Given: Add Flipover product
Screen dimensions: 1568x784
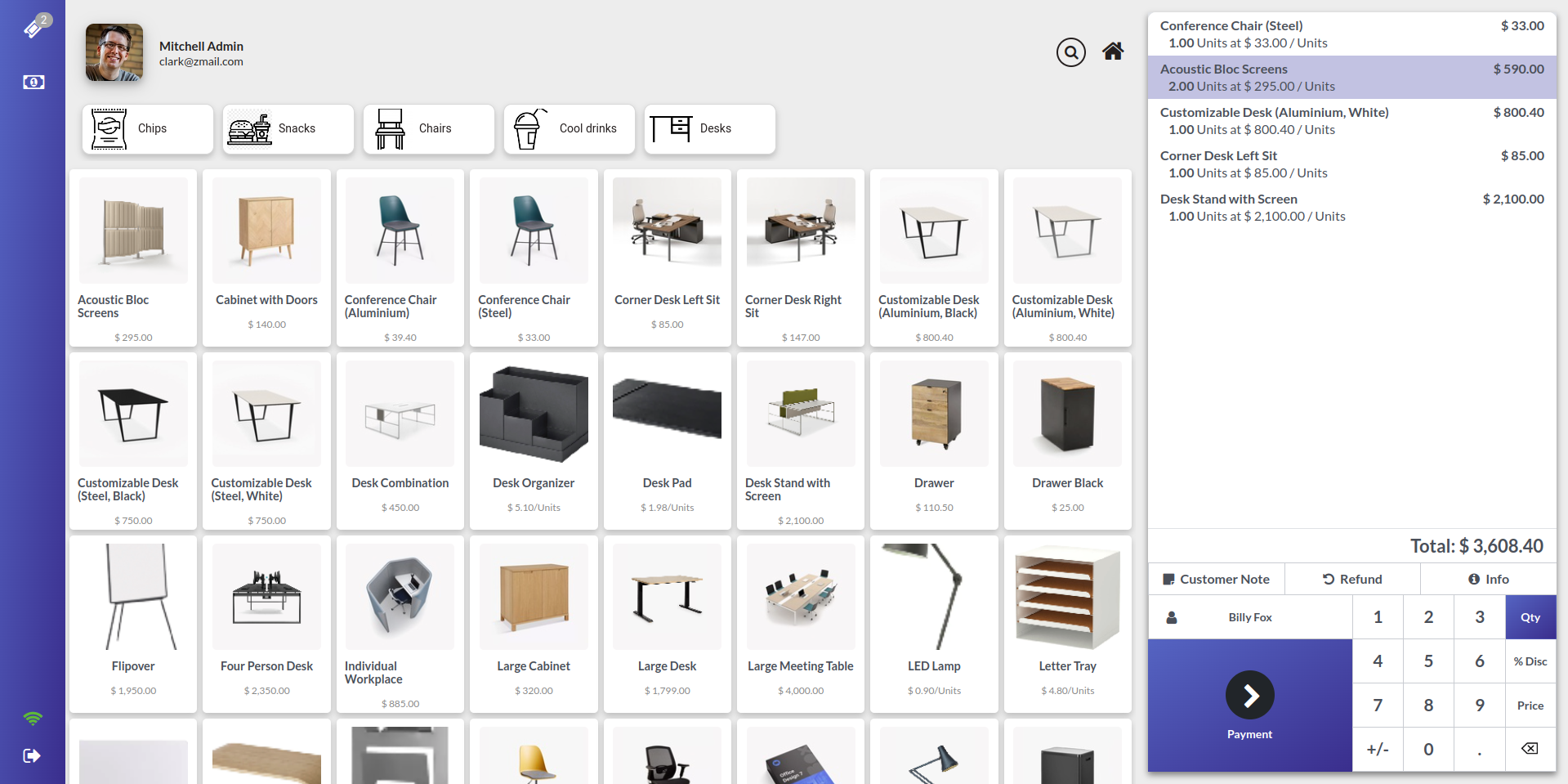Looking at the screenshot, I should point(133,624).
